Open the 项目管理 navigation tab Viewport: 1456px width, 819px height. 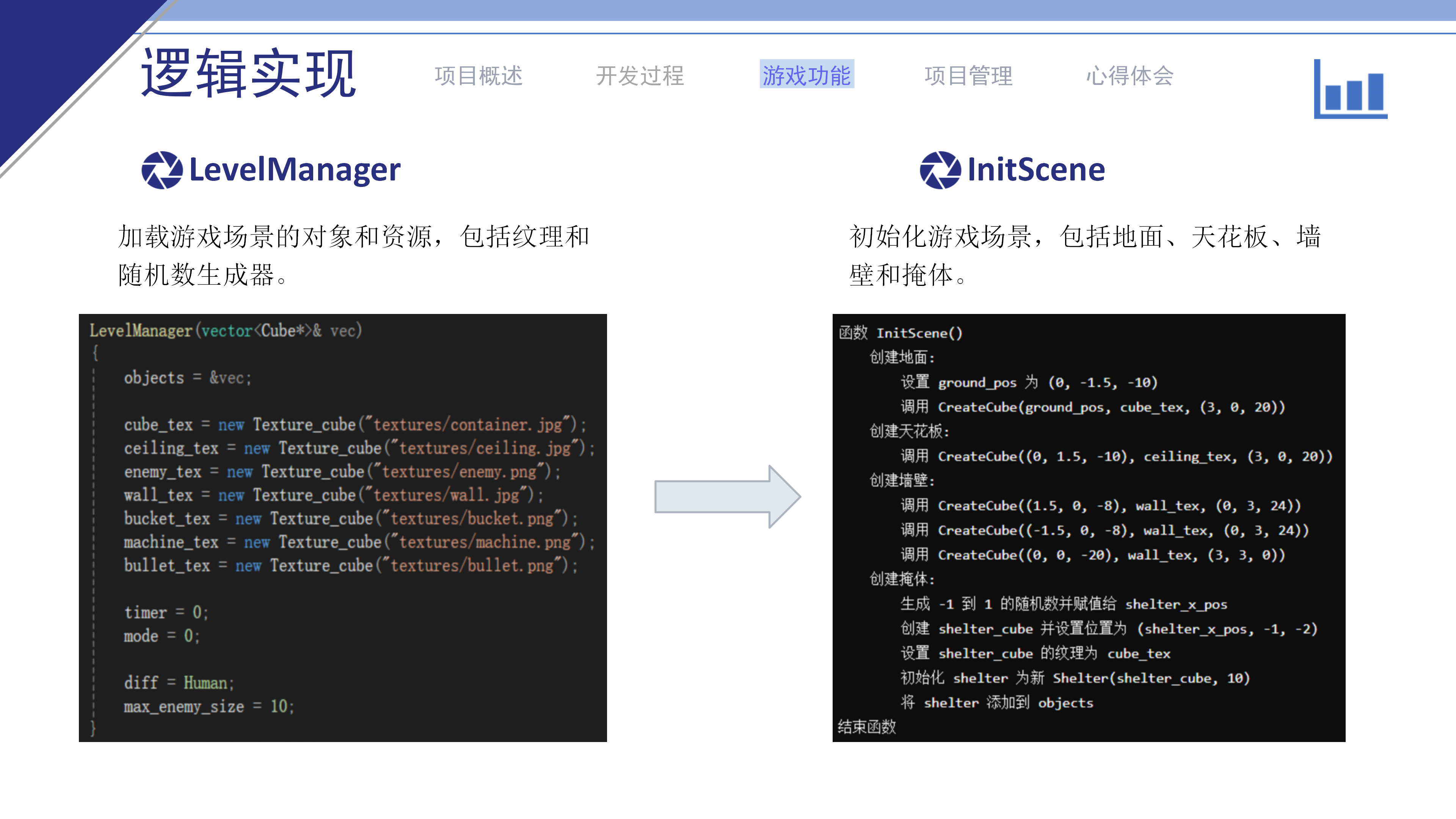tap(968, 76)
